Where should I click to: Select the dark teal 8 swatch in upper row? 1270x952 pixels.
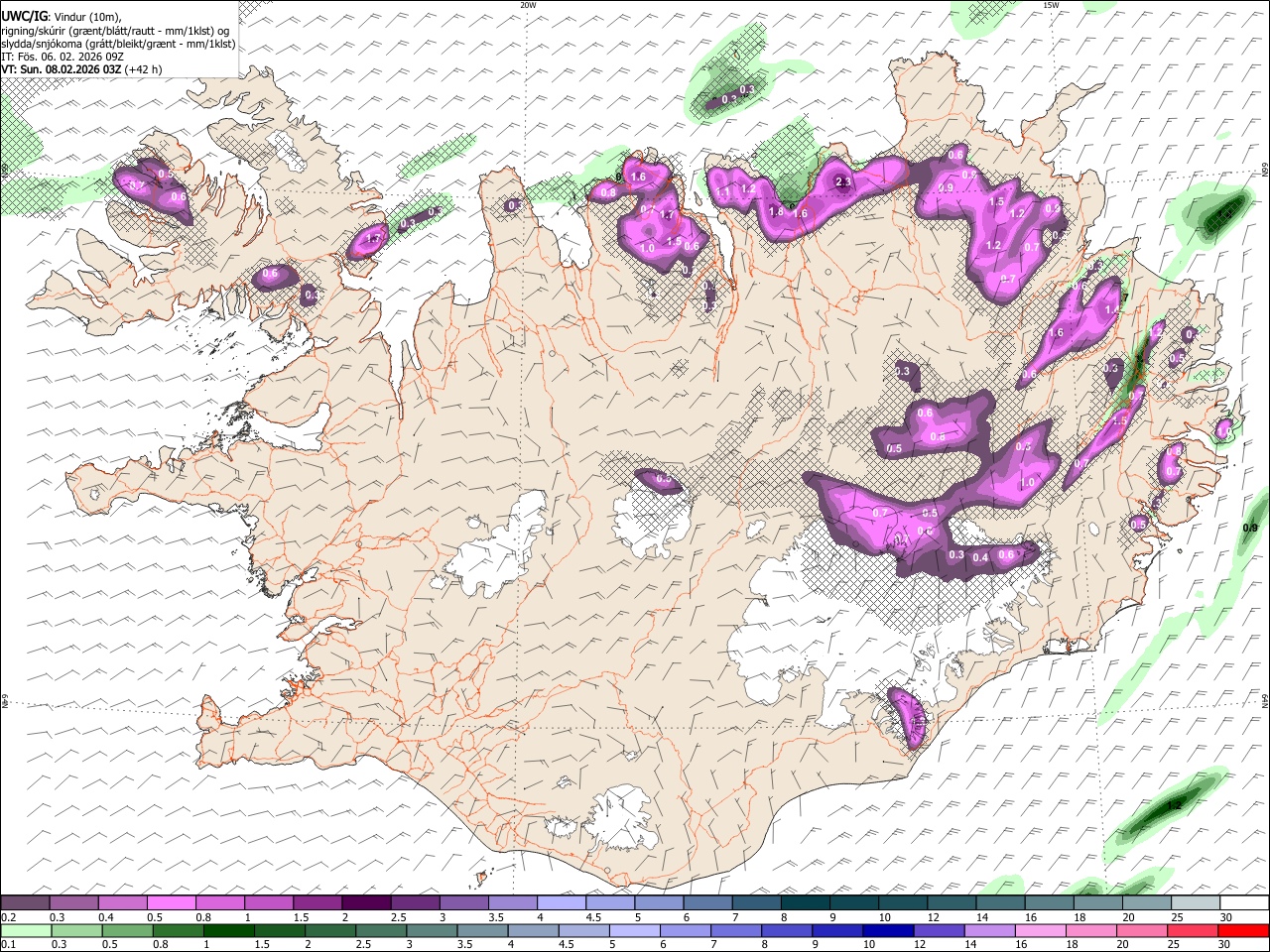tap(804, 902)
